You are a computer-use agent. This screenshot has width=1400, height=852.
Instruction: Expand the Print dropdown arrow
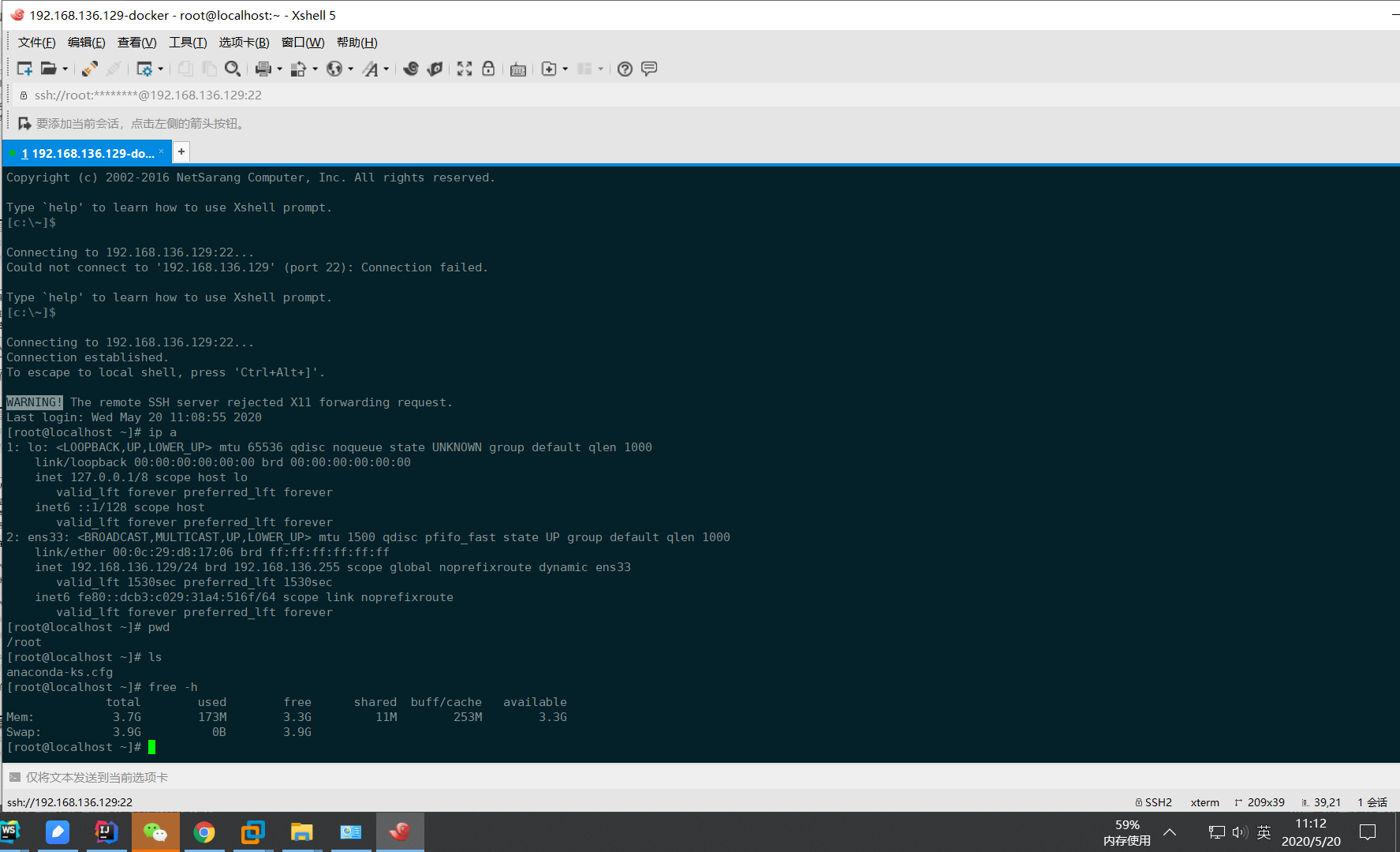(279, 69)
